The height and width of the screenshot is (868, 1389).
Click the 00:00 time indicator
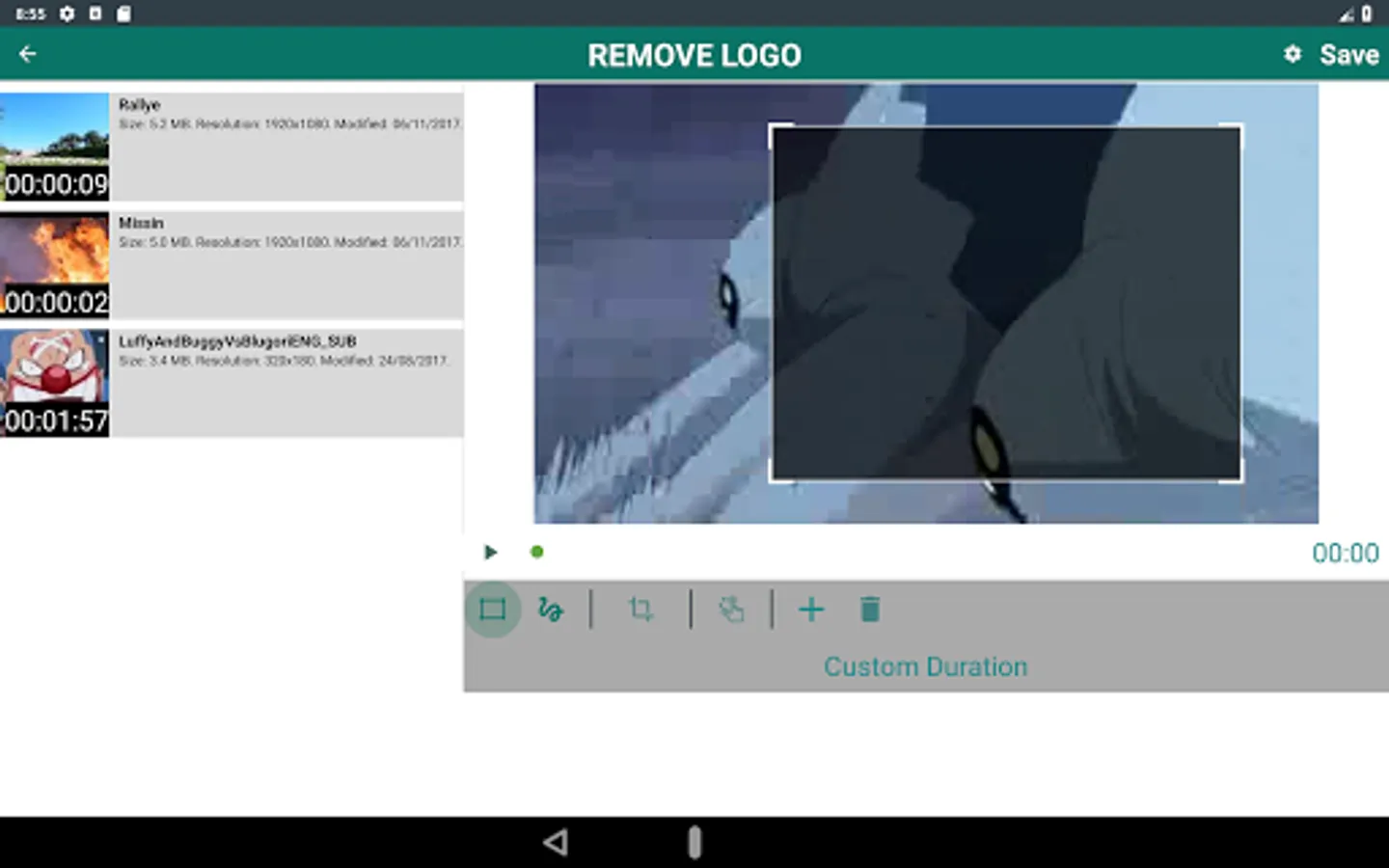coord(1345,553)
